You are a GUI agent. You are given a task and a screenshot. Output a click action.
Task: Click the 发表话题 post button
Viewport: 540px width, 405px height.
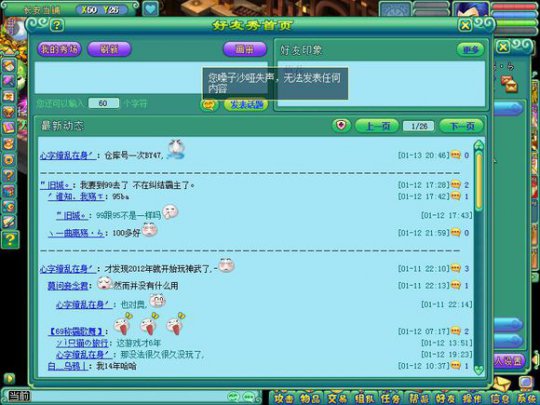coord(246,104)
